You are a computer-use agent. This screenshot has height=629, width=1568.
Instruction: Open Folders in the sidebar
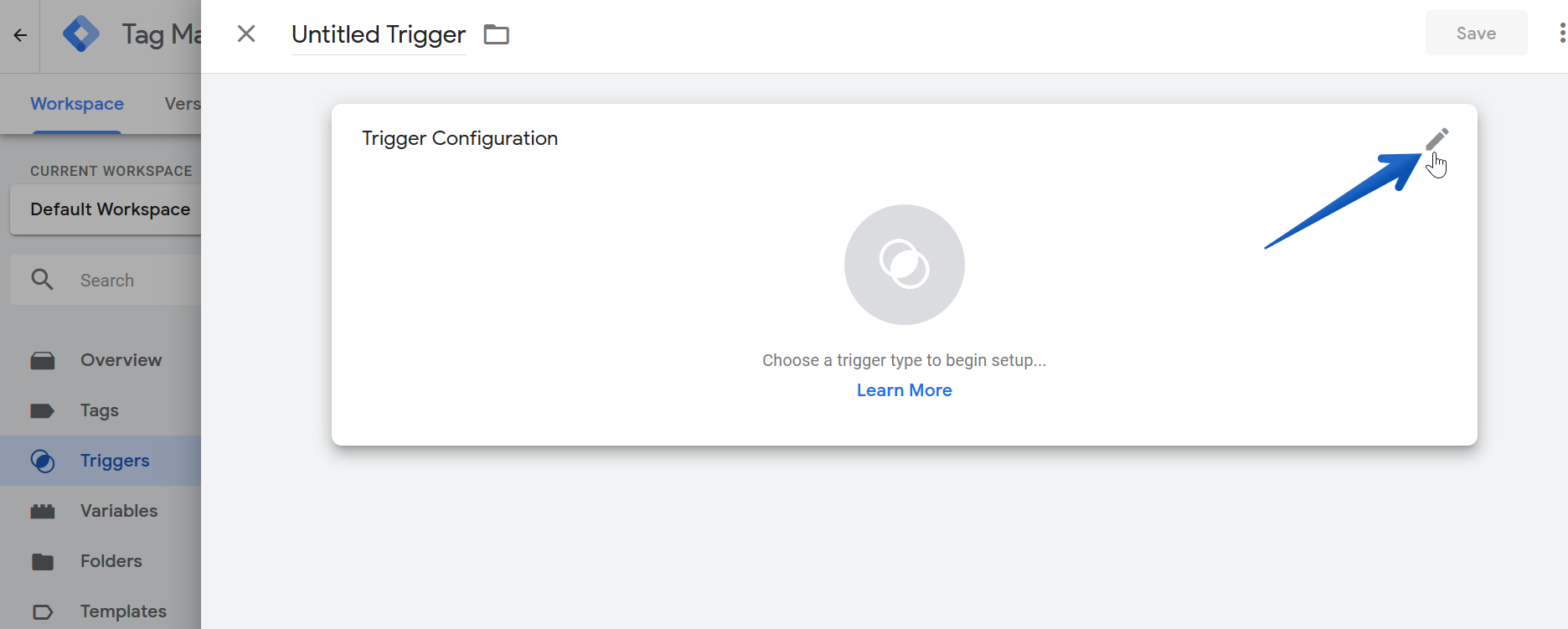101,561
